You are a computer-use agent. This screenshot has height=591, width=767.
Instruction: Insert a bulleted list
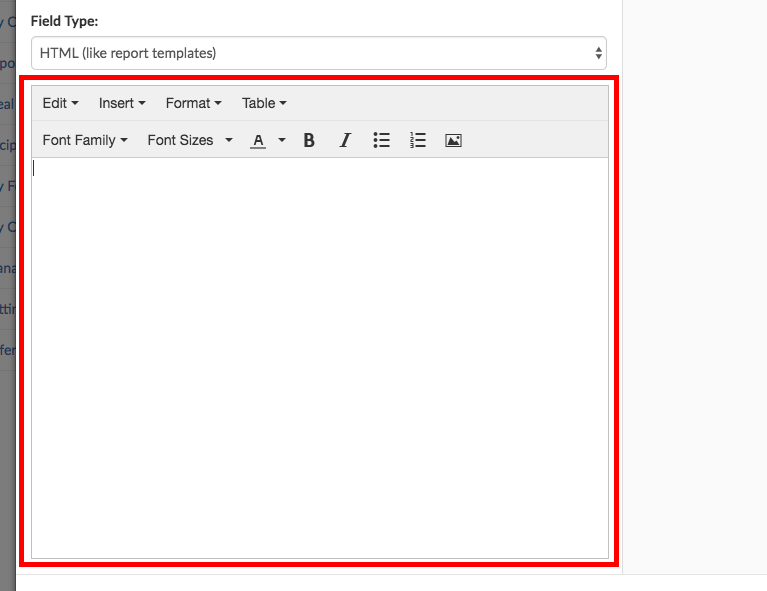pyautogui.click(x=381, y=141)
